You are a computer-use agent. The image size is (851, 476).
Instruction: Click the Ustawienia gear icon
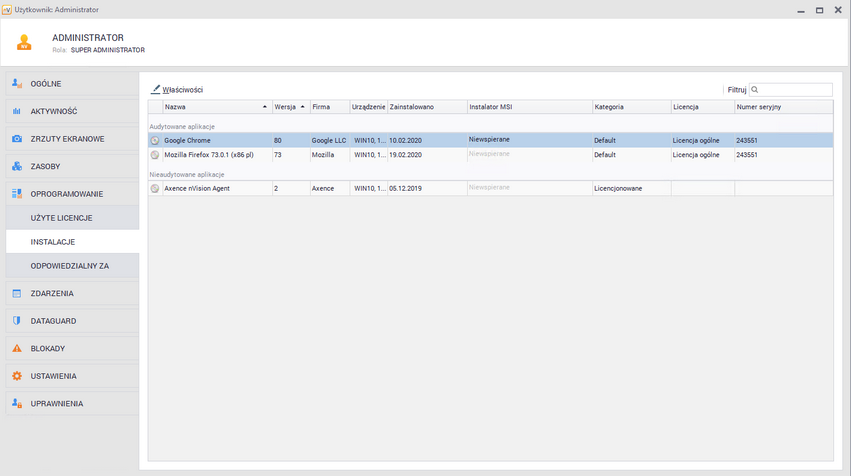tap(17, 376)
